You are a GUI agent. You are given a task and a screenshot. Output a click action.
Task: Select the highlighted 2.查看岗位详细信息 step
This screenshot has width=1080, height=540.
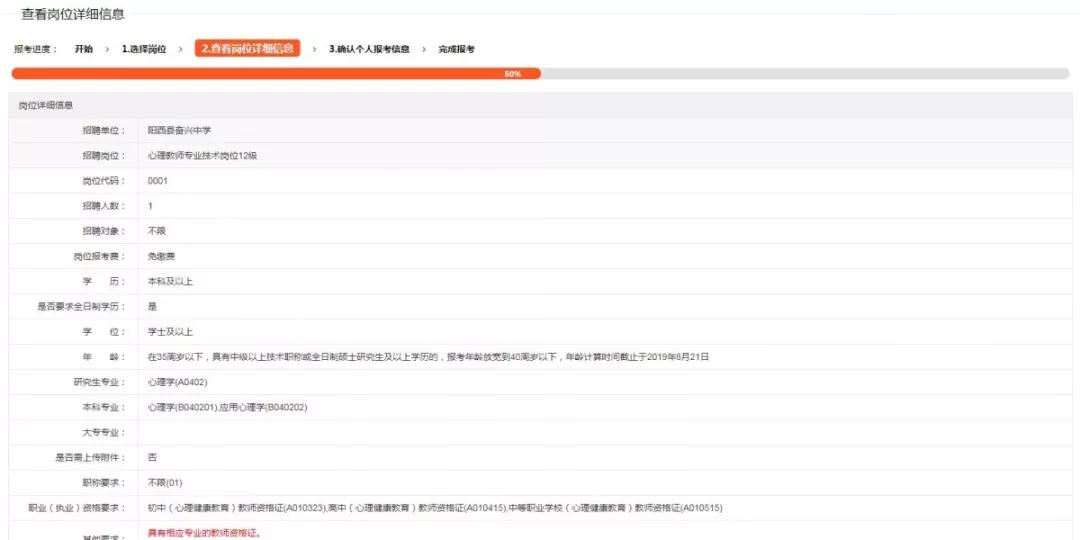(247, 48)
